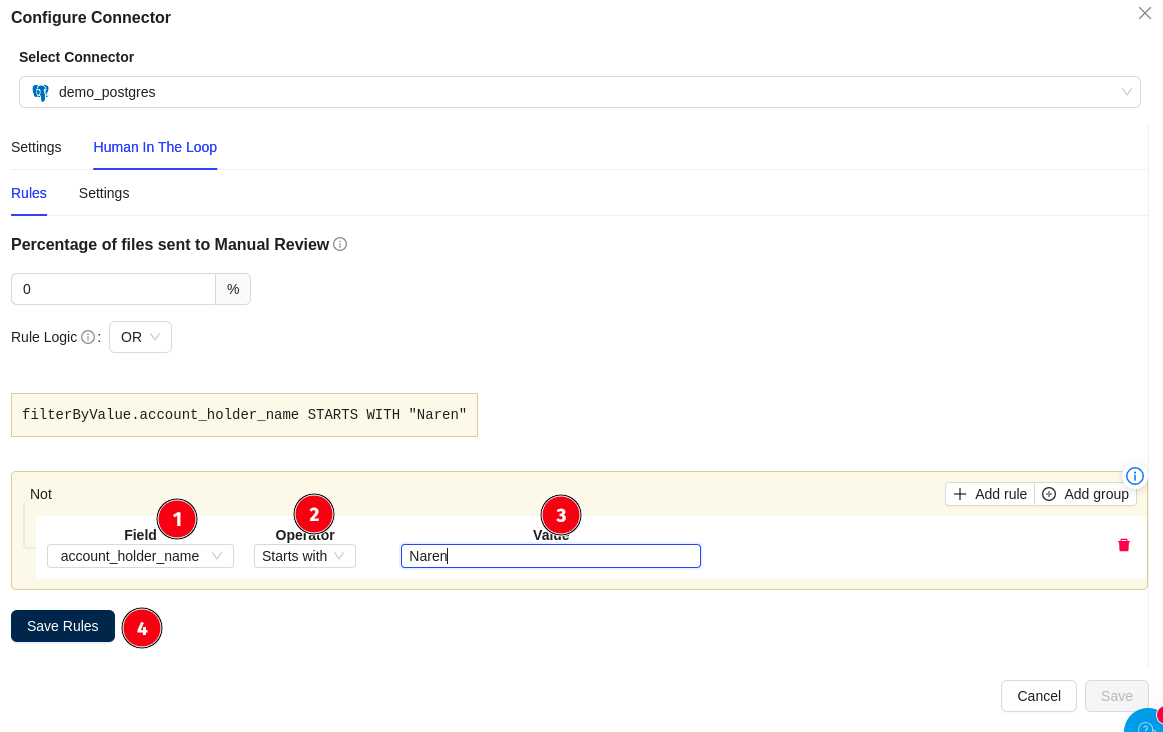Open the Rule Logic OR dropdown

click(140, 337)
